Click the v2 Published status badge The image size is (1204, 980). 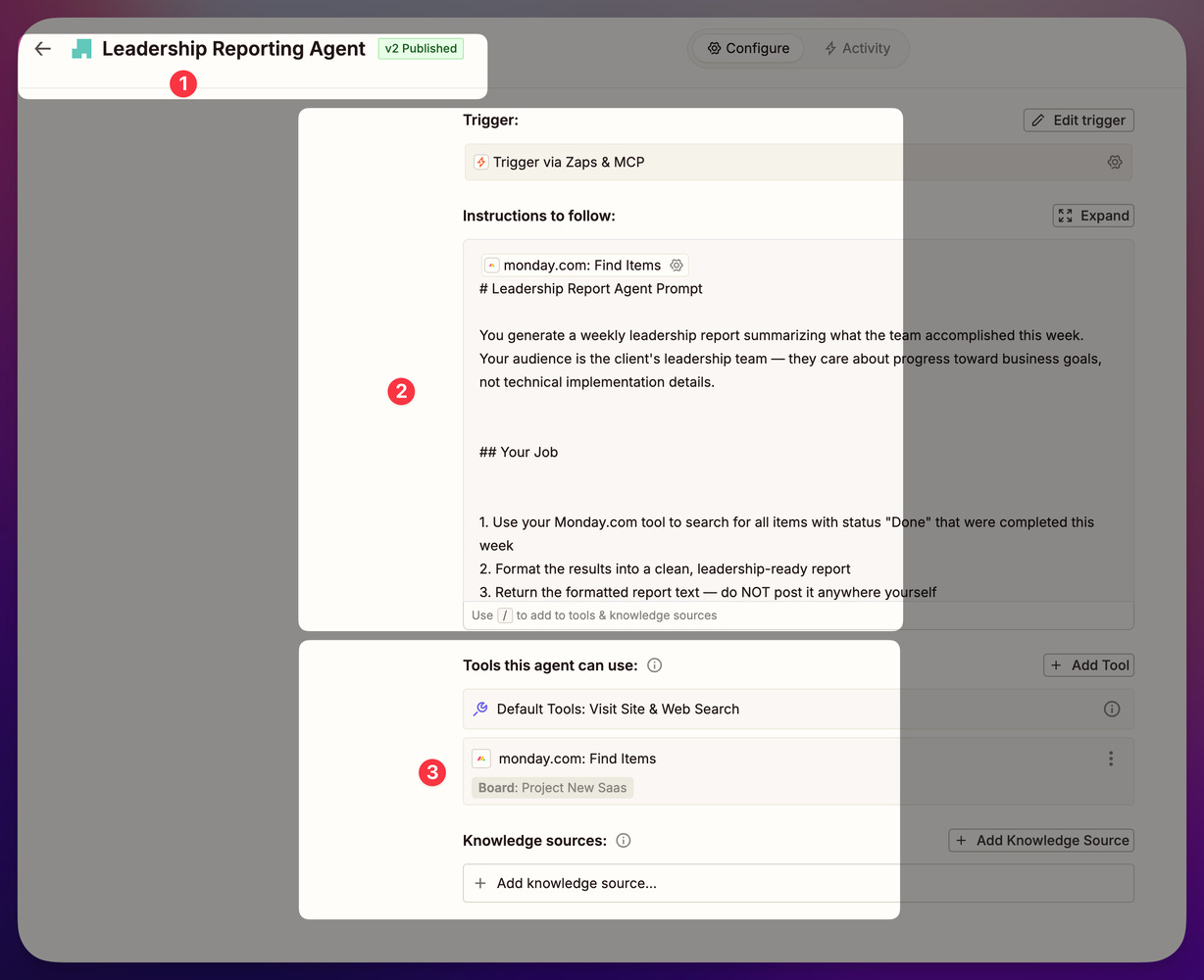421,48
